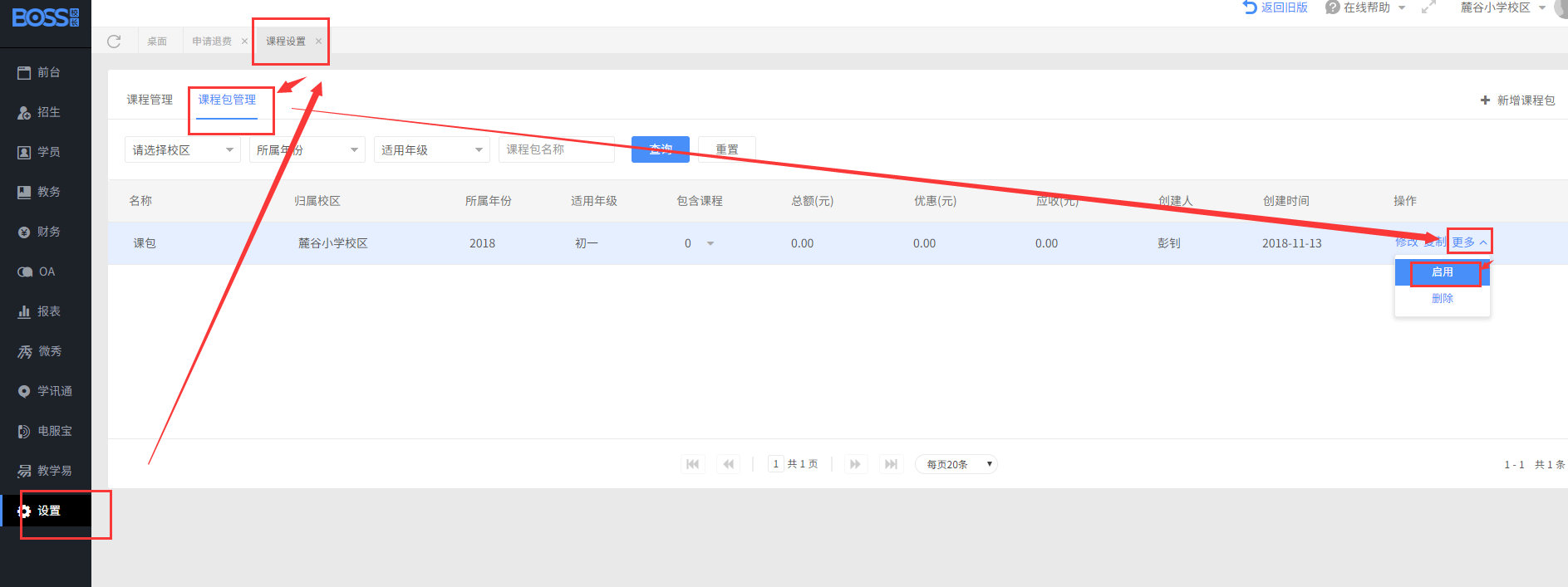
Task: Open the 每页20条 page size dropdown
Action: click(956, 464)
